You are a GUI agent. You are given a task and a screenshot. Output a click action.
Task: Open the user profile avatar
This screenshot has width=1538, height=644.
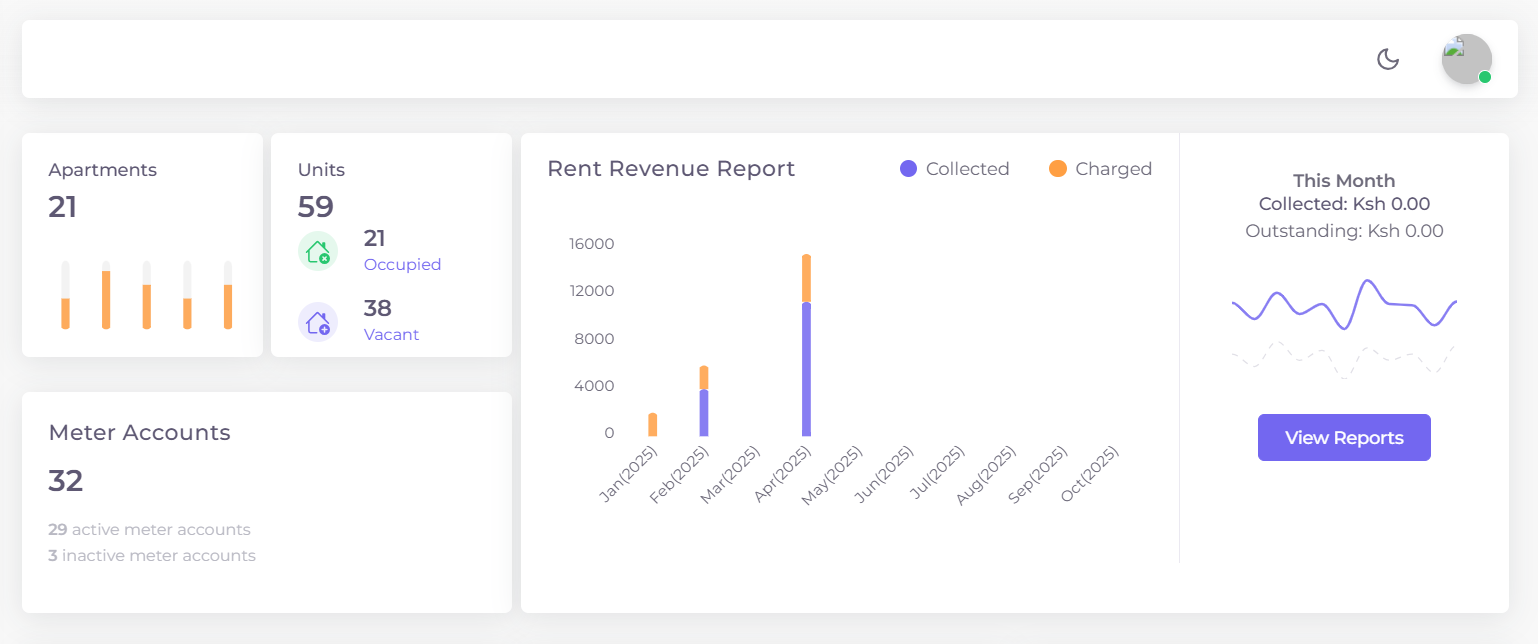pyautogui.click(x=1466, y=59)
